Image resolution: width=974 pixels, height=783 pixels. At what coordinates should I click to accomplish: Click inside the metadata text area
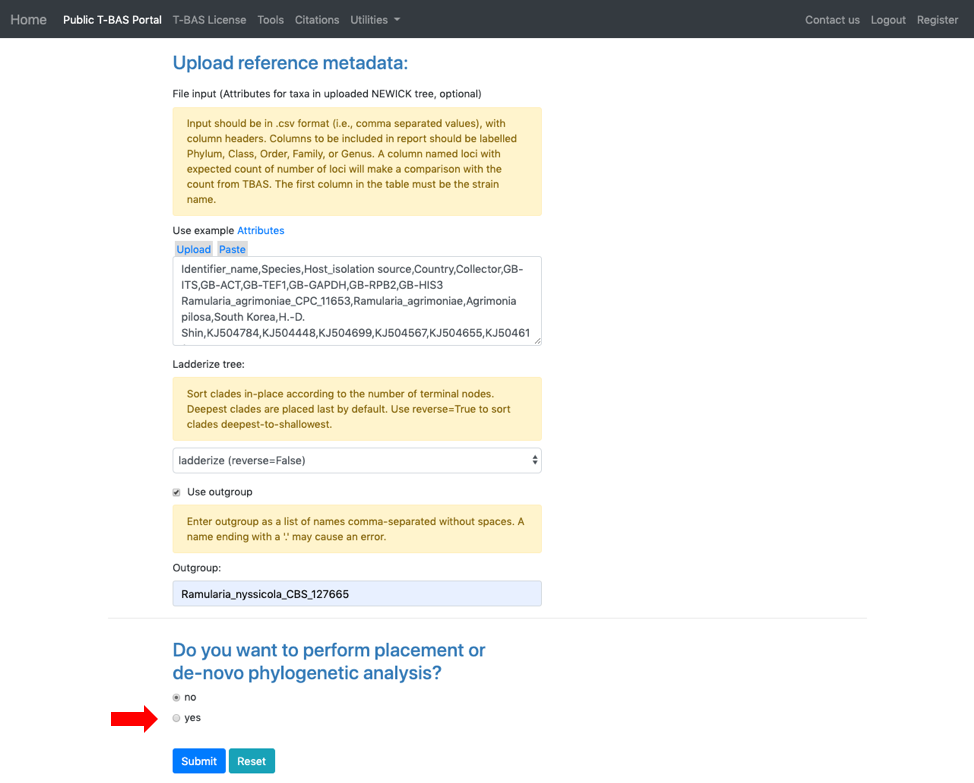(357, 301)
